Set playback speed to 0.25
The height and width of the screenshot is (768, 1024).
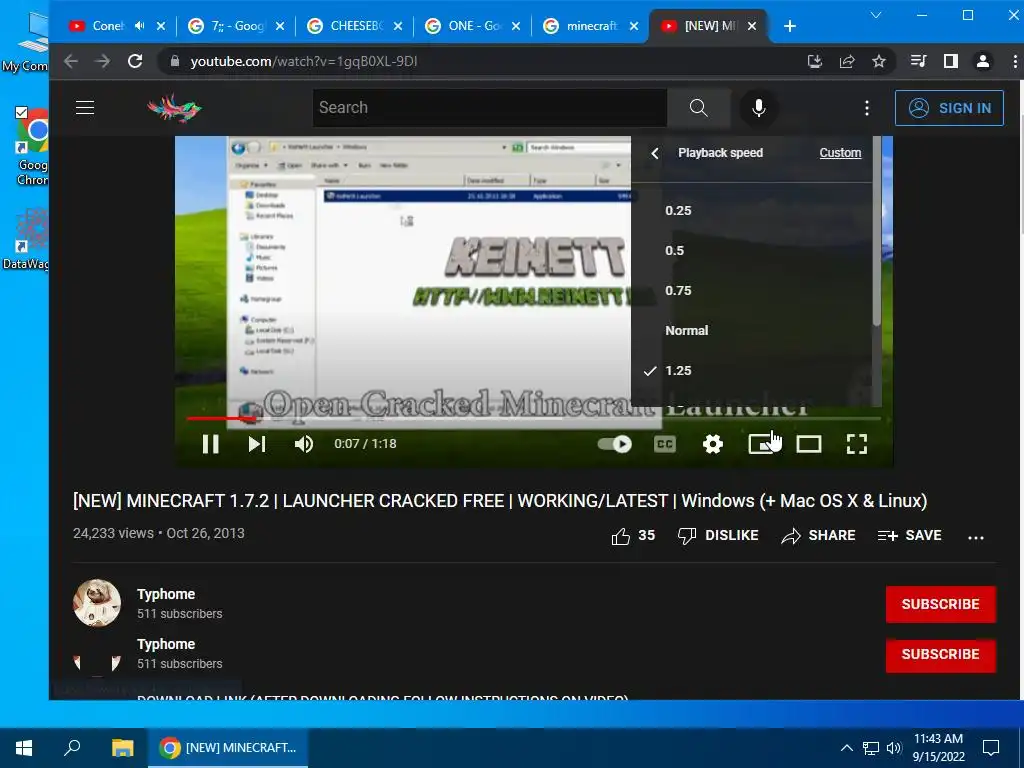[x=751, y=210]
